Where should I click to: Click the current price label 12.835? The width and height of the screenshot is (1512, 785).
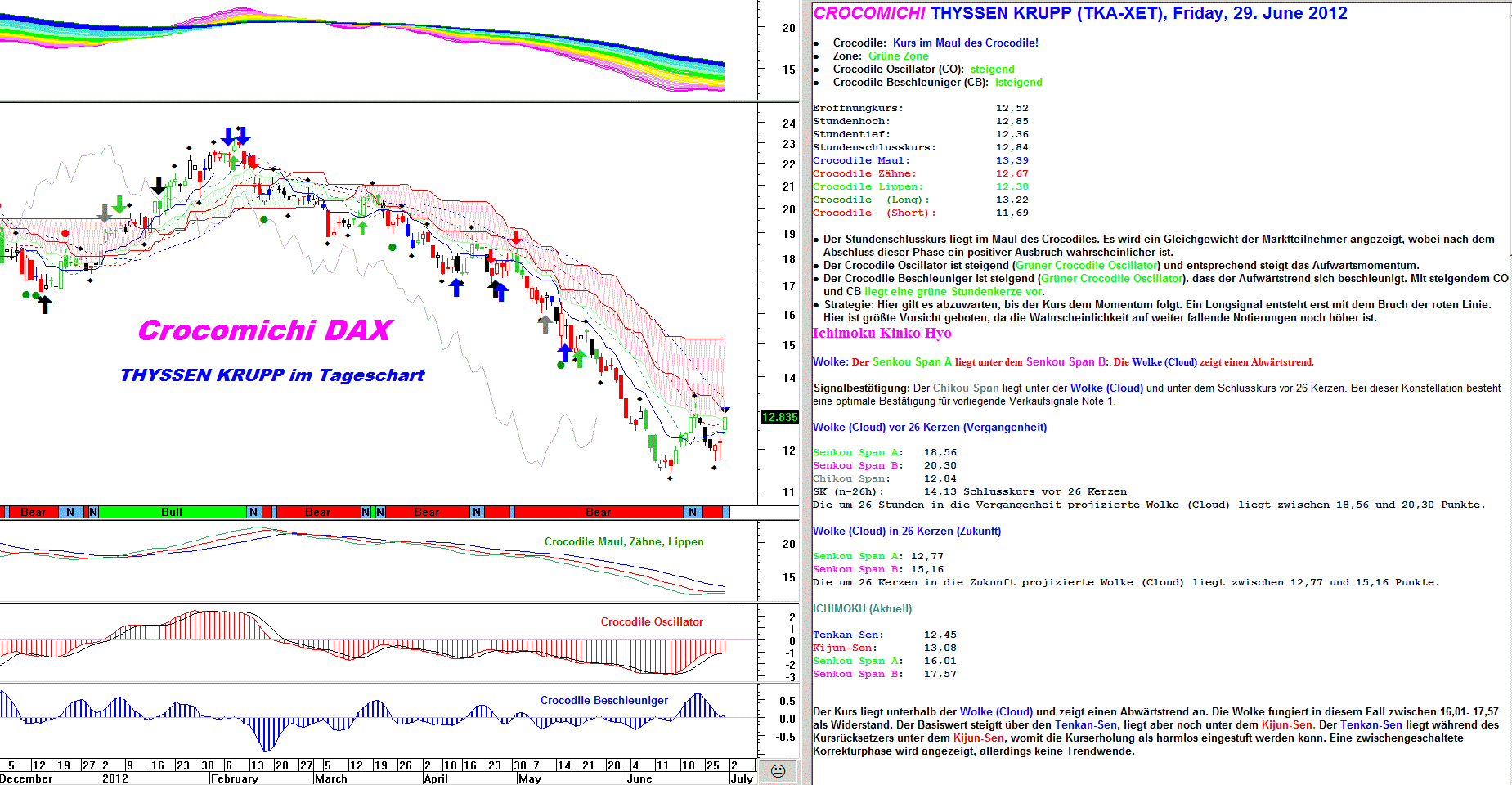(x=779, y=417)
